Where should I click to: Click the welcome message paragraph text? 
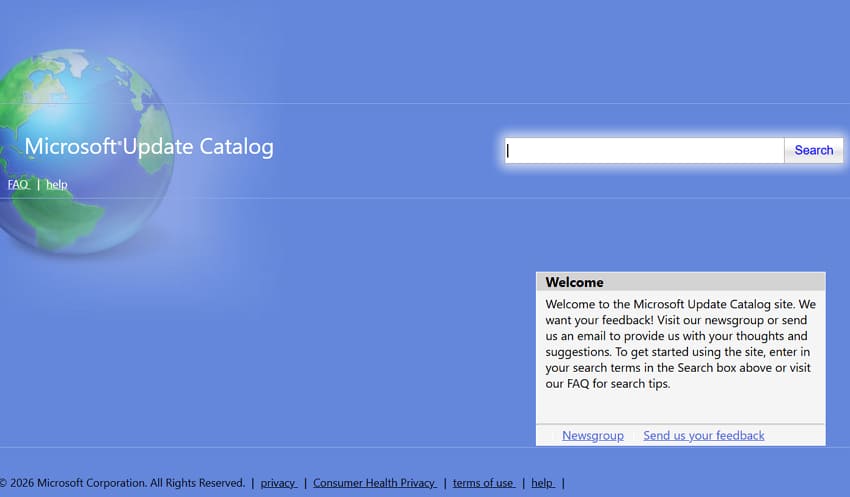[680, 344]
